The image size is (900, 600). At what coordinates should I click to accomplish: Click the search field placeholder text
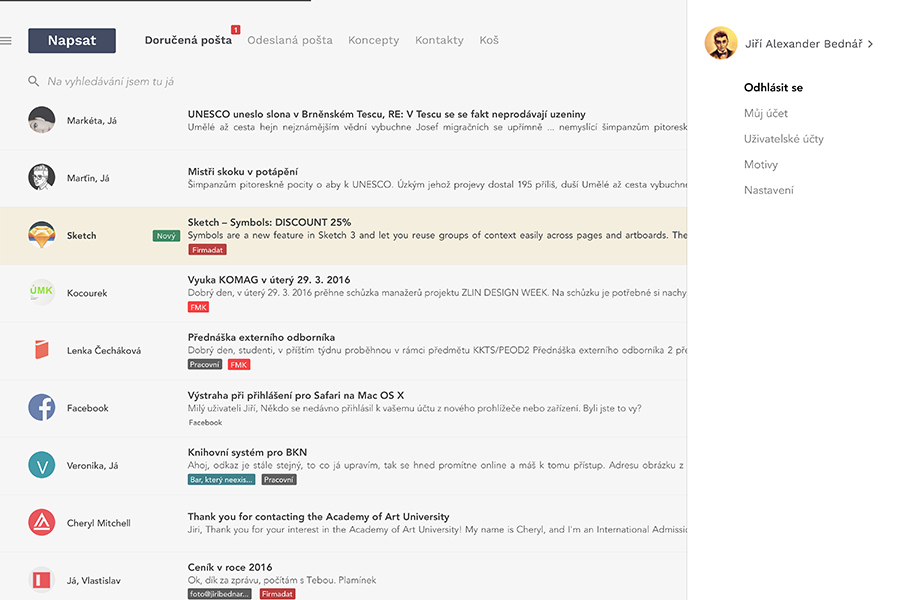tap(111, 81)
